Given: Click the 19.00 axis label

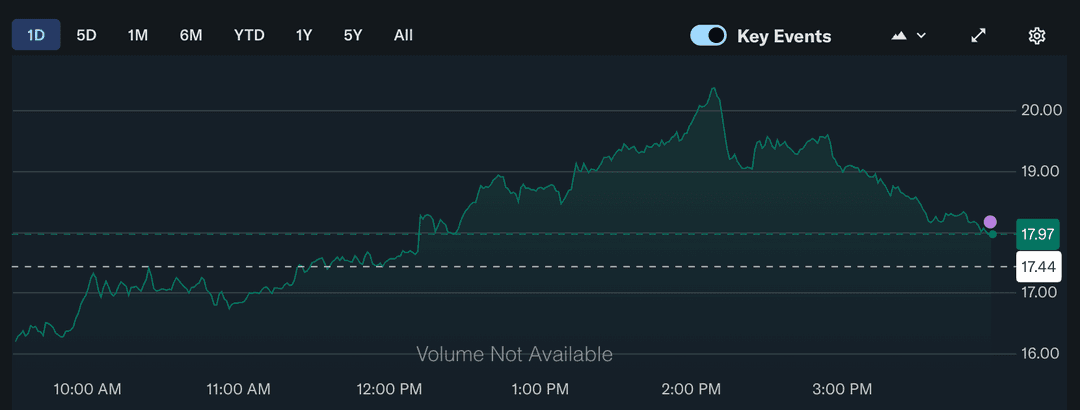Looking at the screenshot, I should pyautogui.click(x=1042, y=171).
